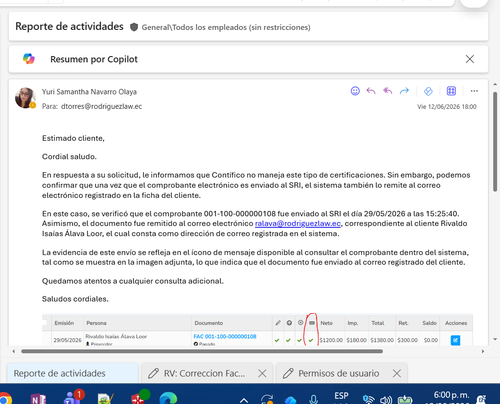
Task: Click the horizontal scroll-left arrow
Action: (13, 351)
